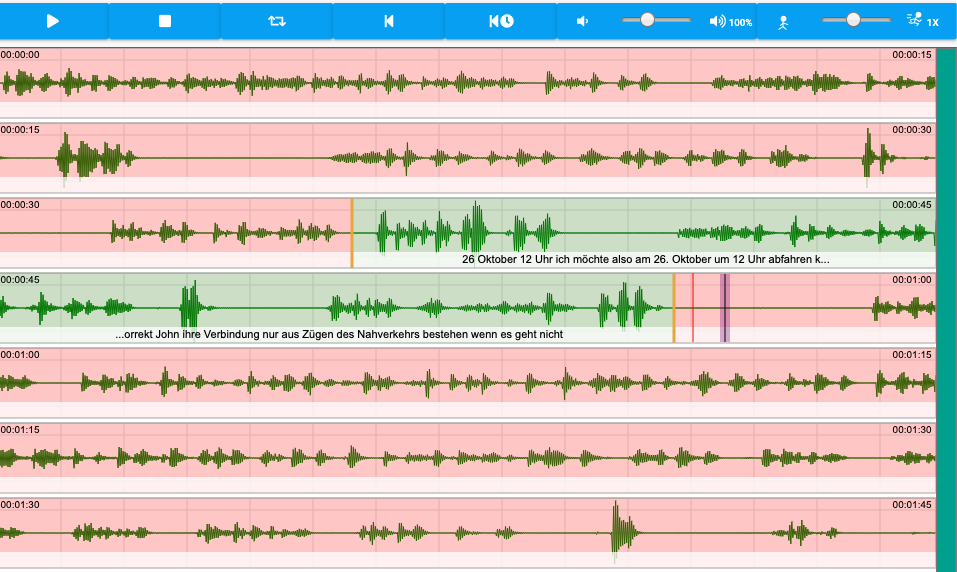Click the running person 1x speed icon
The image size is (957, 572).
[921, 21]
